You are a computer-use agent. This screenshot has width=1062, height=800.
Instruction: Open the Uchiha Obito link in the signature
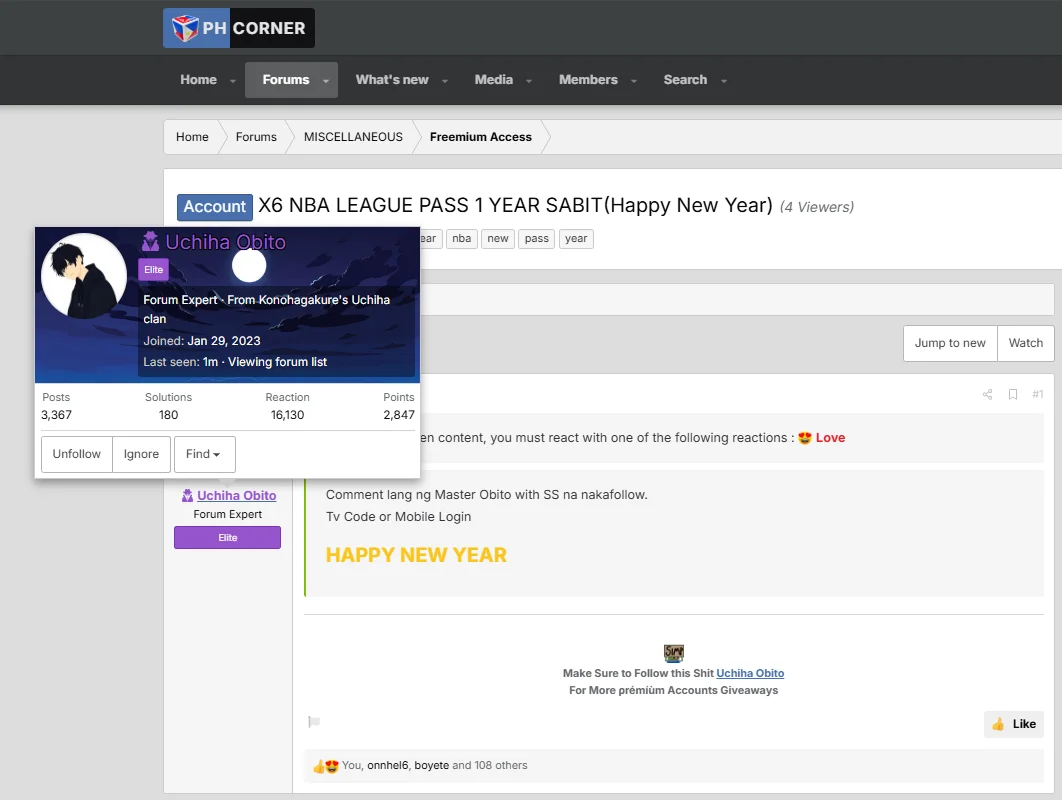750,673
